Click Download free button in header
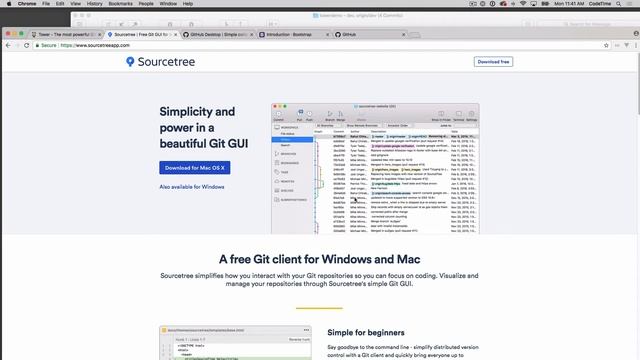The image size is (640, 360). 493,62
